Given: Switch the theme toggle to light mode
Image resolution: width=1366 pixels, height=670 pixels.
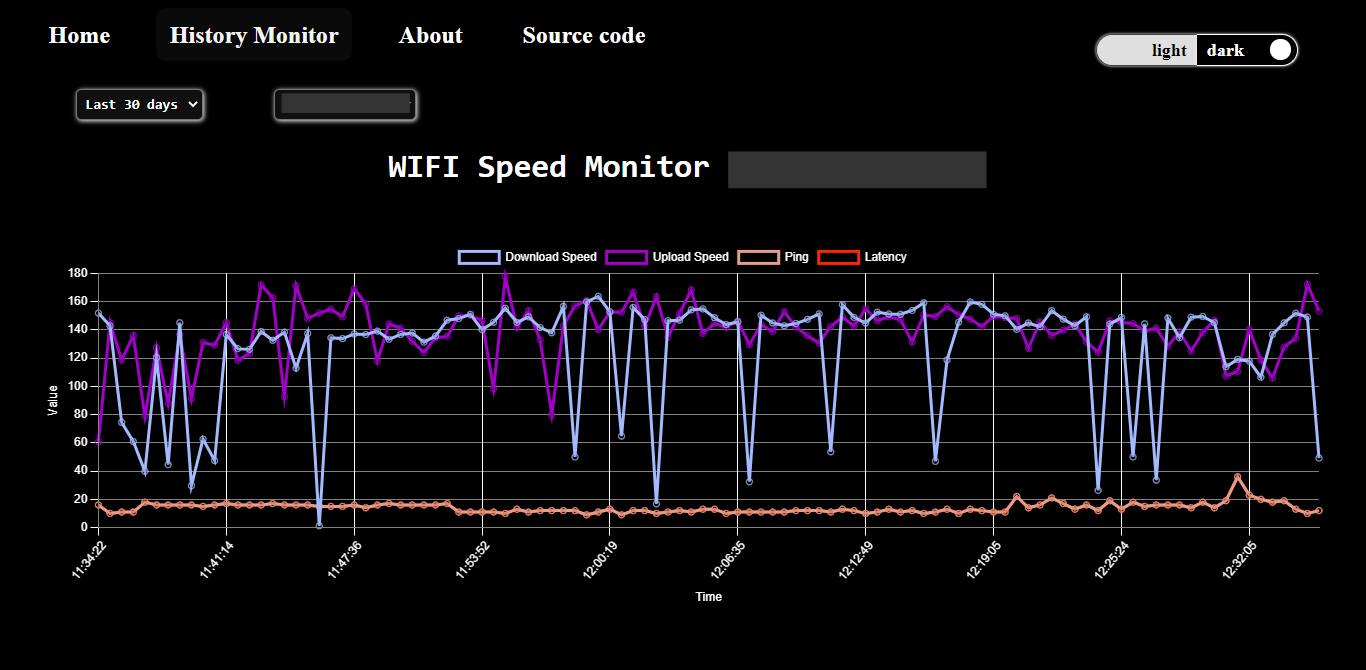Looking at the screenshot, I should (x=1168, y=50).
